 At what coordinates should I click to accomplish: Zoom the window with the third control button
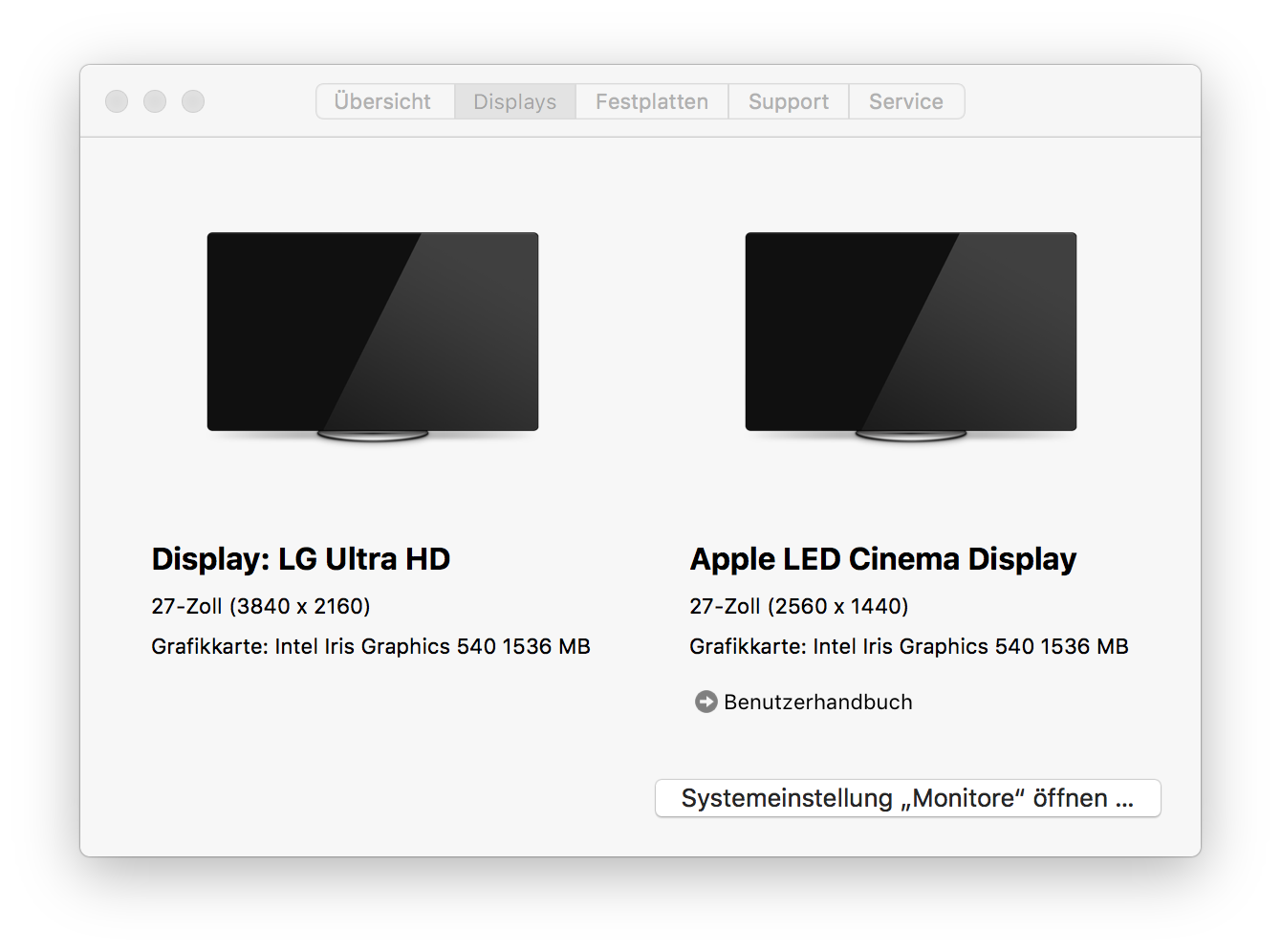[193, 101]
